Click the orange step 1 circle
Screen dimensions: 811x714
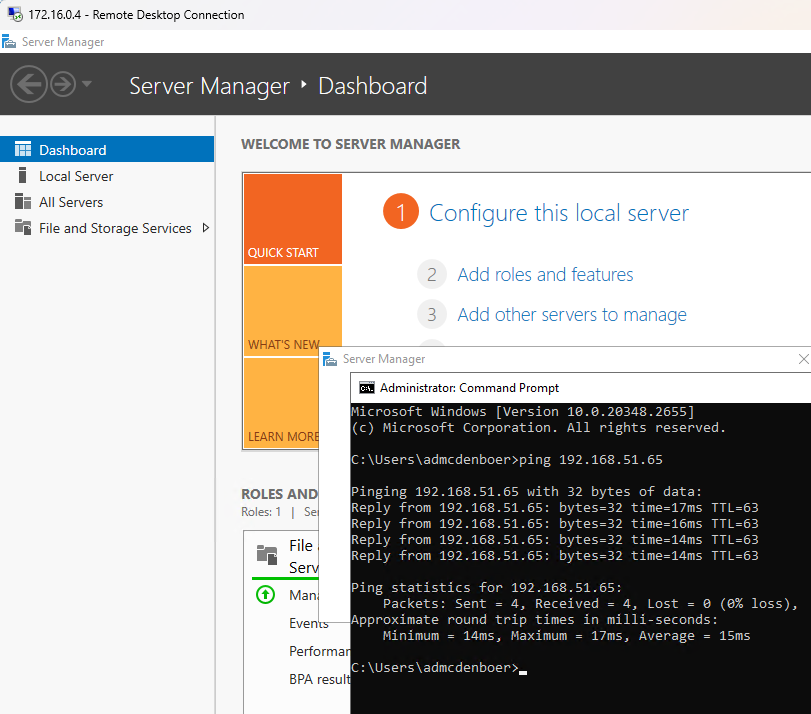[401, 211]
